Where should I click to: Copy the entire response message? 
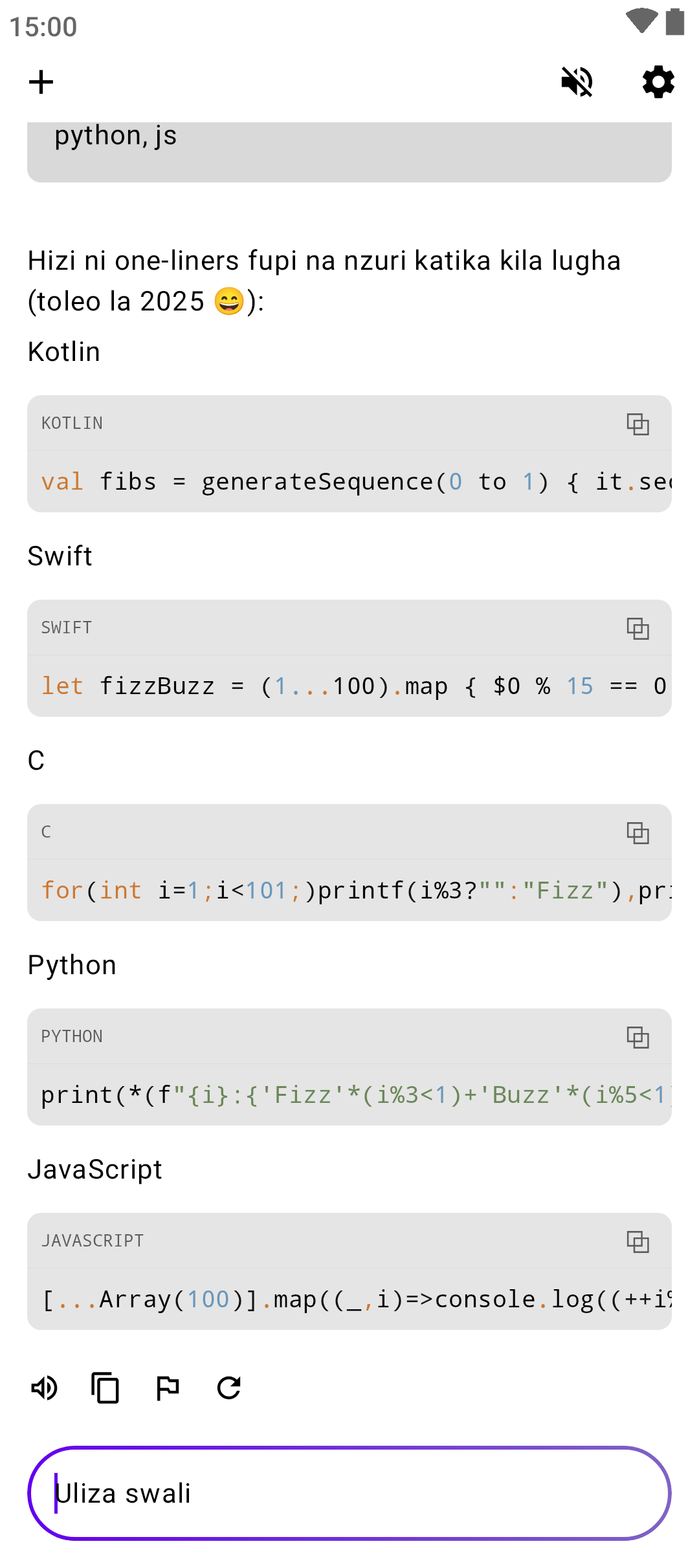coord(105,1388)
